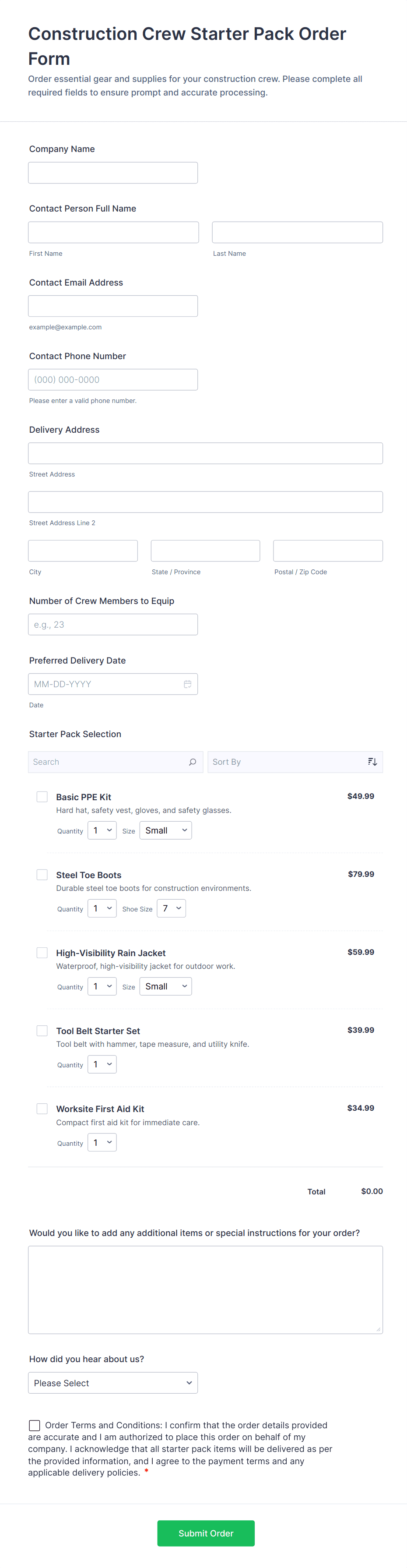Select the Steel Toe Boots product checkbox
The height and width of the screenshot is (1568, 407).
pos(42,875)
